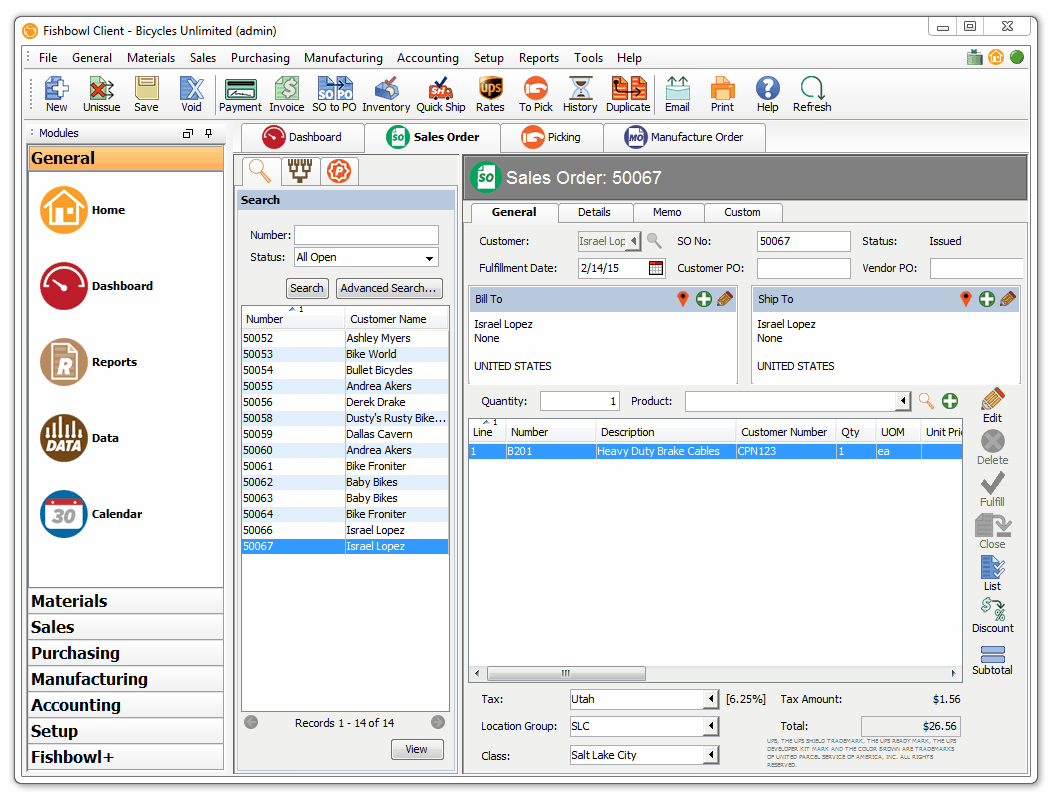Add the product with green plus icon

950,401
